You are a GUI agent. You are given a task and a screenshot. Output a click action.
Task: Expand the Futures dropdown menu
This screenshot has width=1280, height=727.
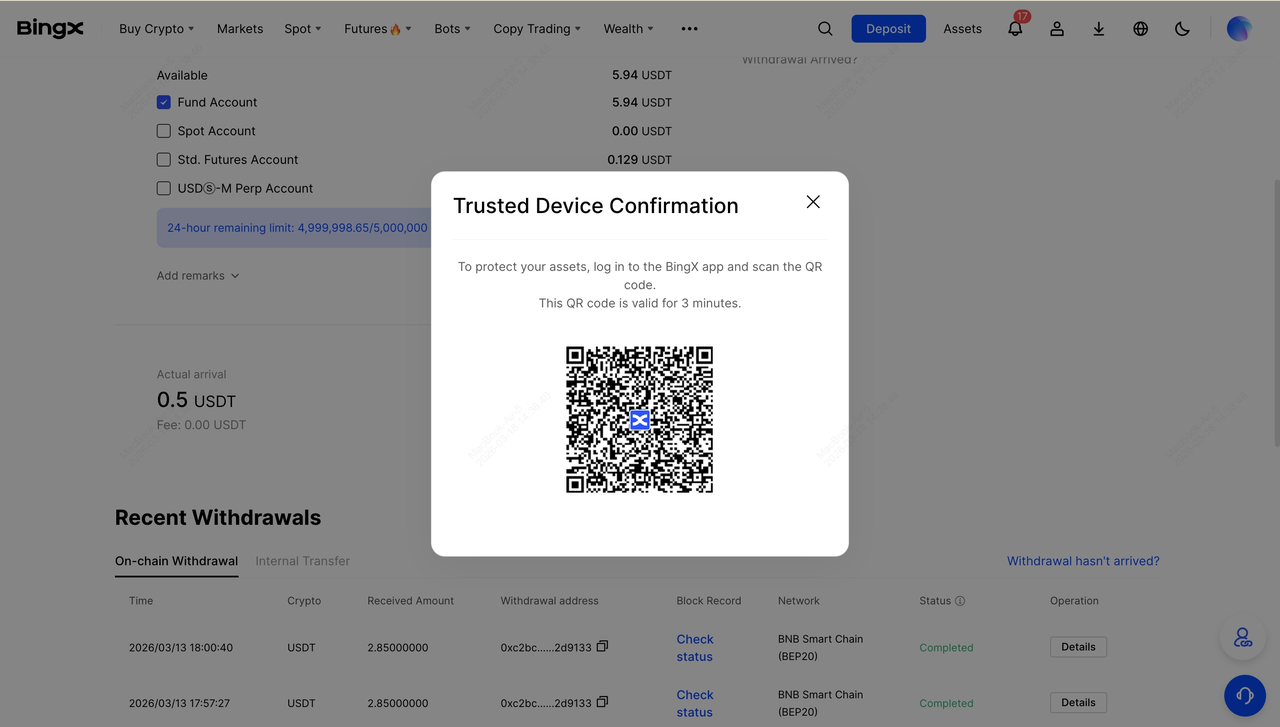point(378,29)
